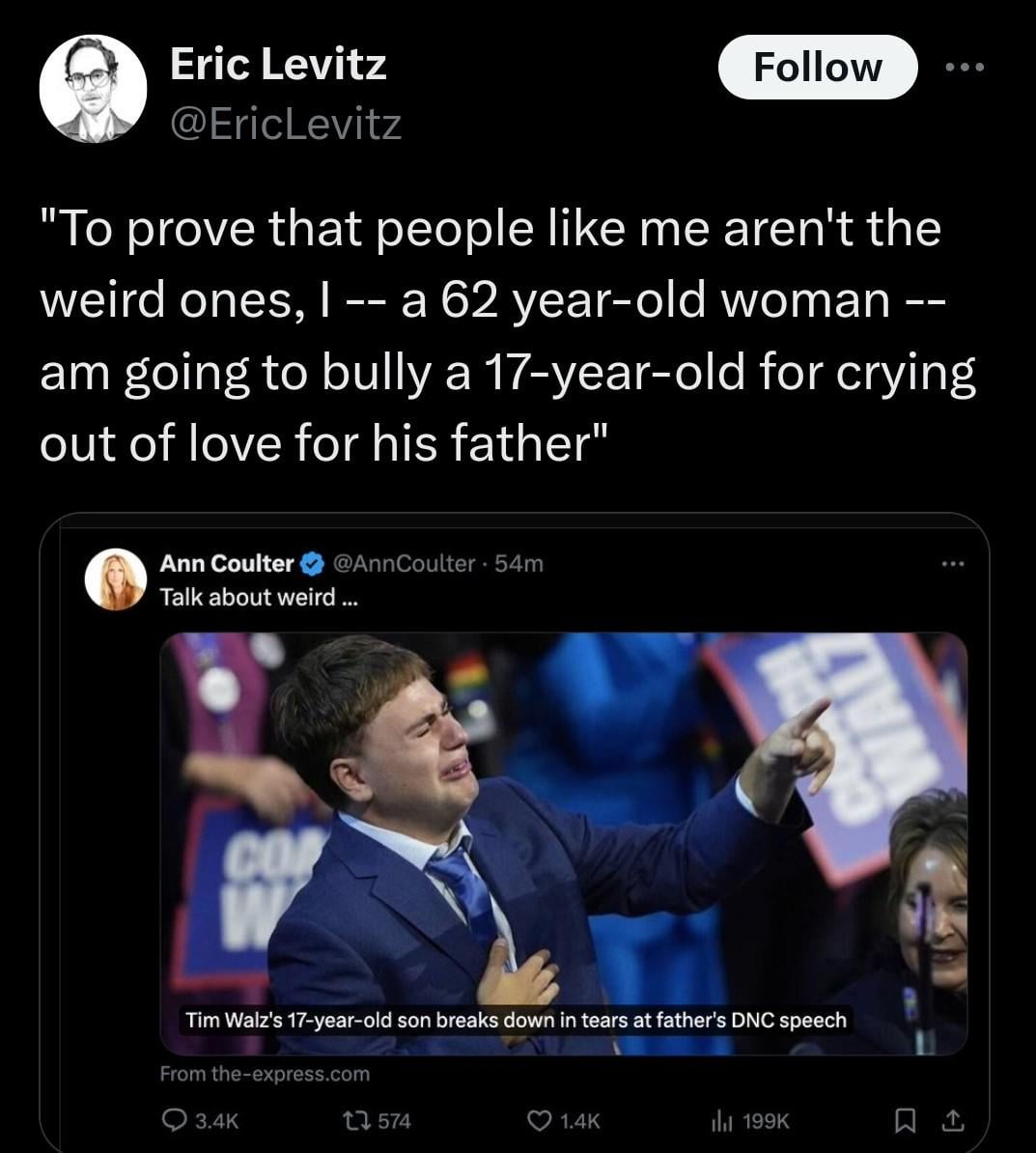Bookmark the quoted Ann Coulter post
Screen dimensions: 1036x1153
tap(906, 1120)
